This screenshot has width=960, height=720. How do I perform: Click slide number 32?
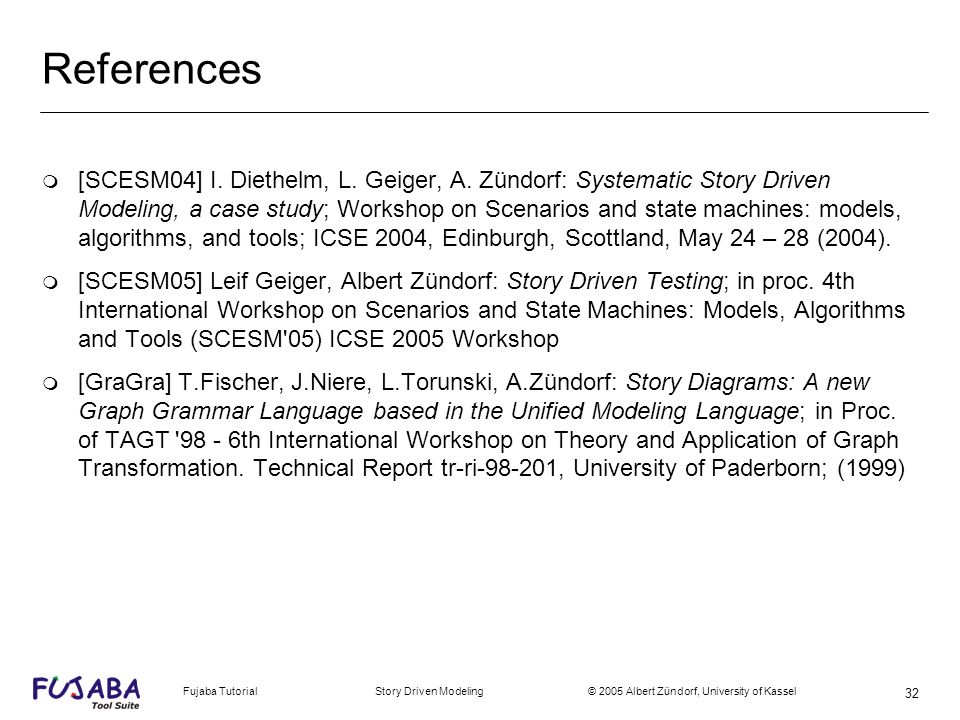tap(912, 693)
